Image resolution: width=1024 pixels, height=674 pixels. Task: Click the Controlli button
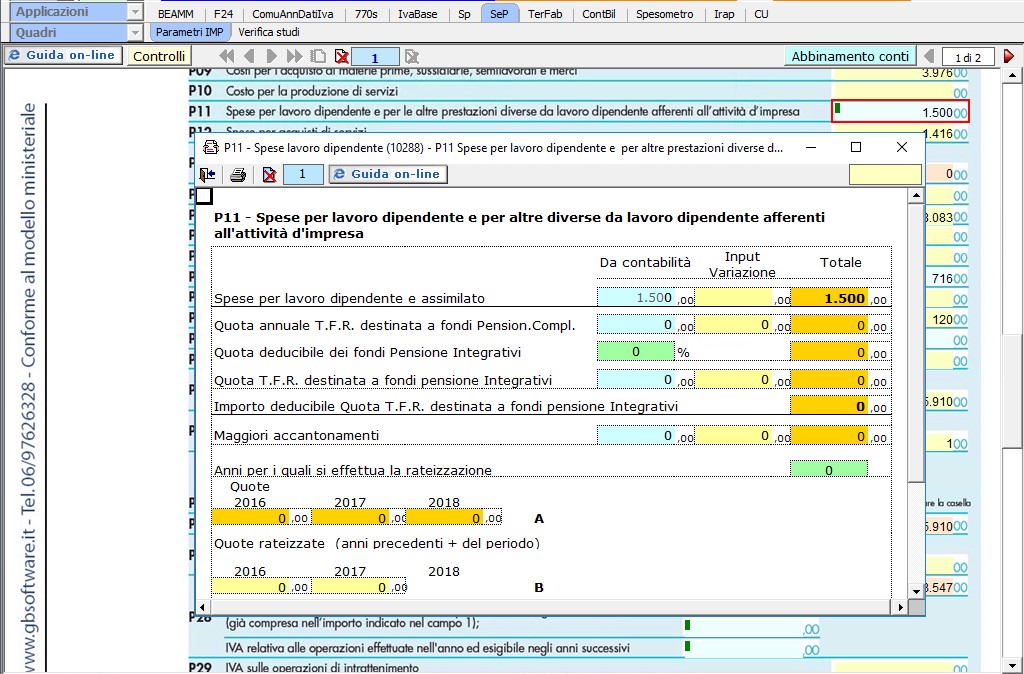(x=159, y=56)
